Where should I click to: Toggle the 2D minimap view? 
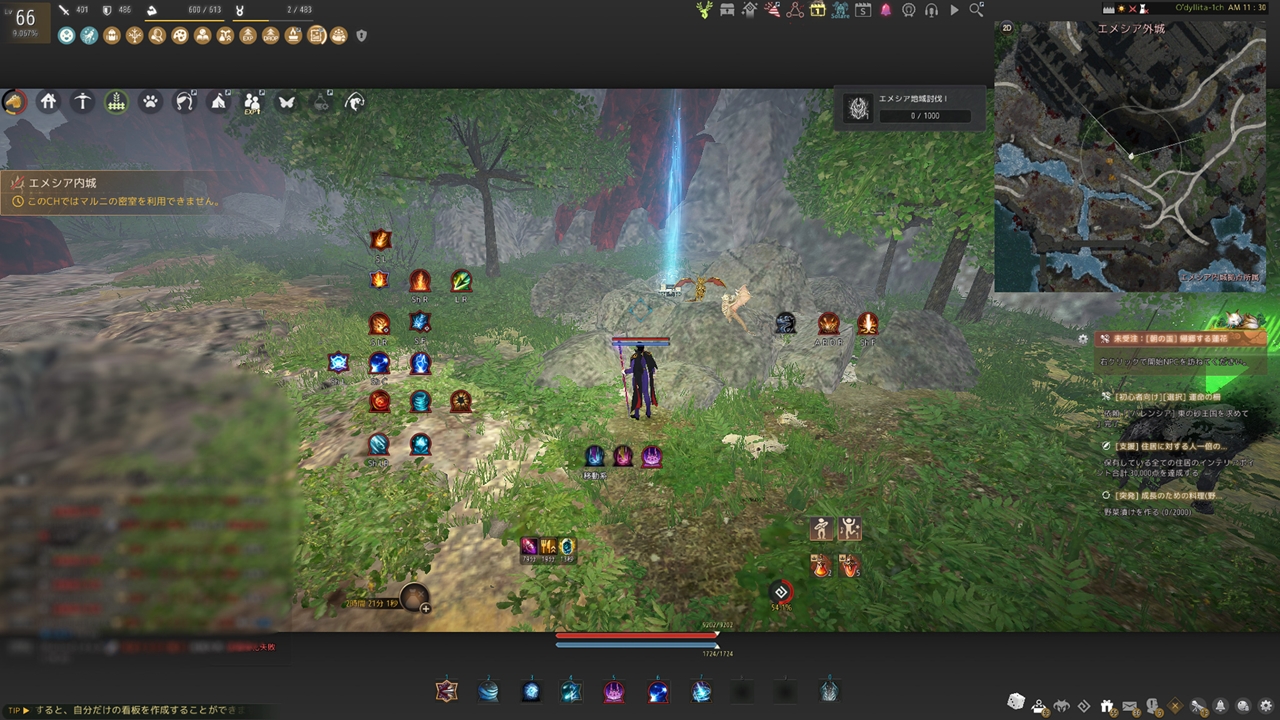tap(1007, 29)
